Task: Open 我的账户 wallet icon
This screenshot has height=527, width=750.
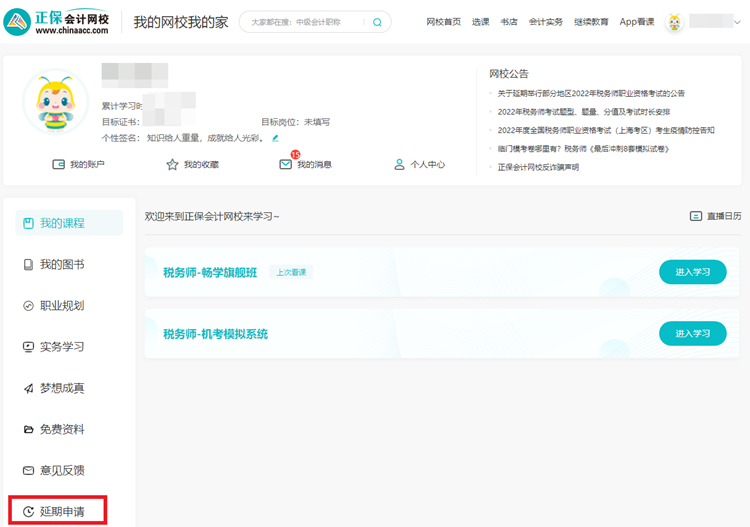Action: coord(59,164)
